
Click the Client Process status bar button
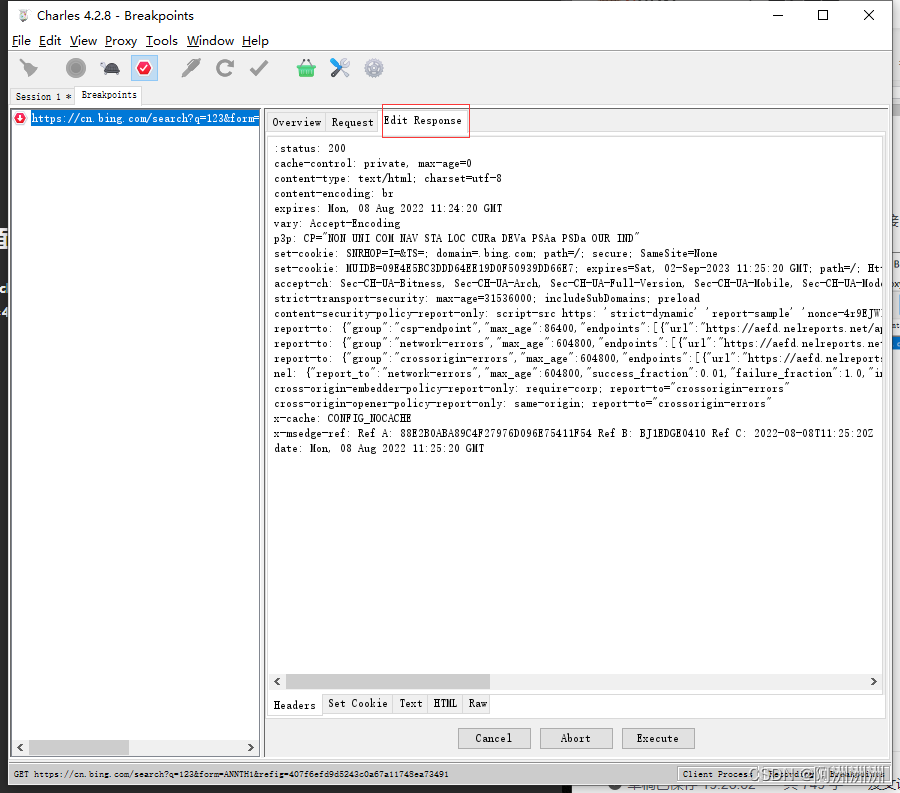point(719,774)
